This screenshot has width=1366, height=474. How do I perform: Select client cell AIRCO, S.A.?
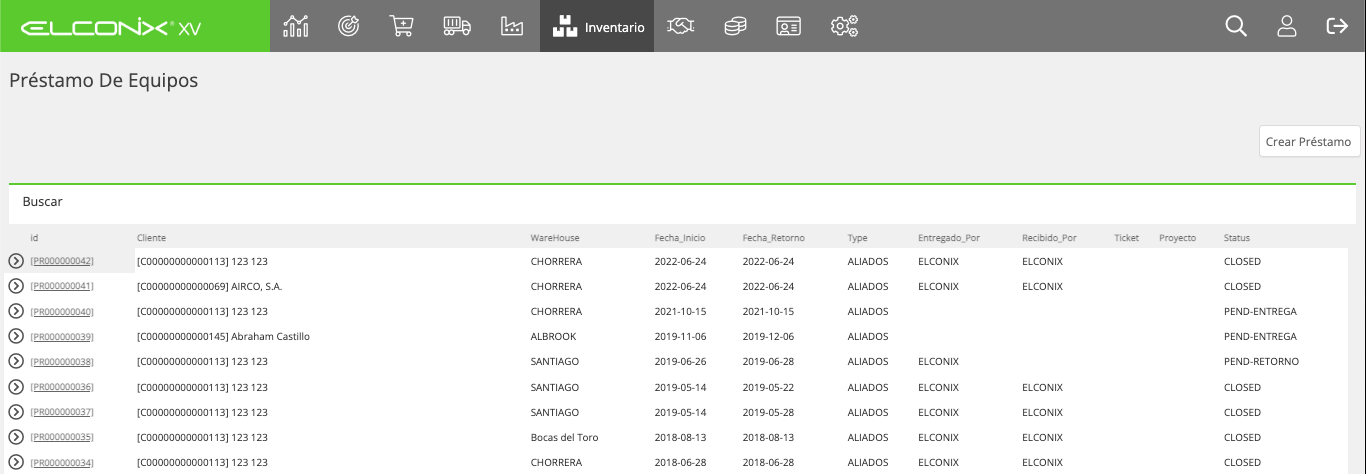click(x=210, y=286)
